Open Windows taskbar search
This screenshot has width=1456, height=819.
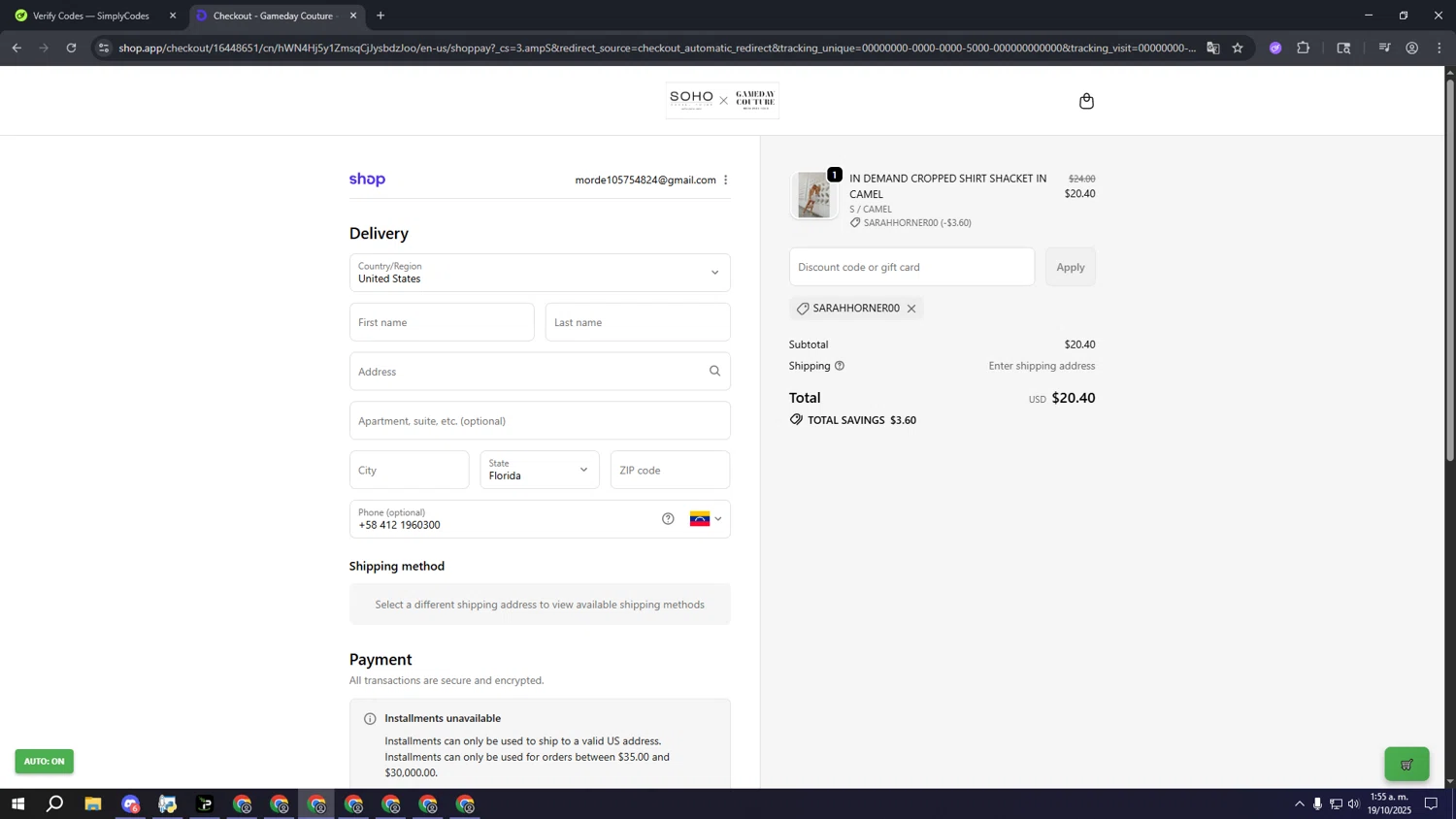tap(55, 804)
